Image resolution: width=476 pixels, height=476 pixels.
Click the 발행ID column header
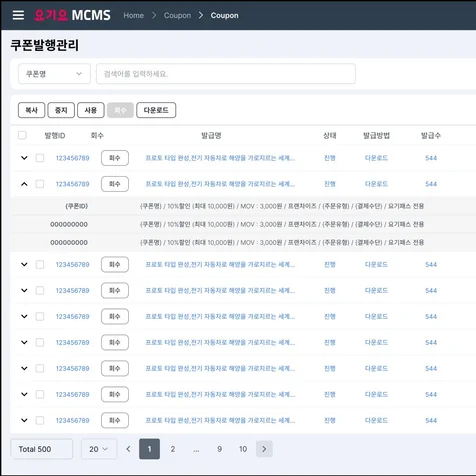coord(55,136)
